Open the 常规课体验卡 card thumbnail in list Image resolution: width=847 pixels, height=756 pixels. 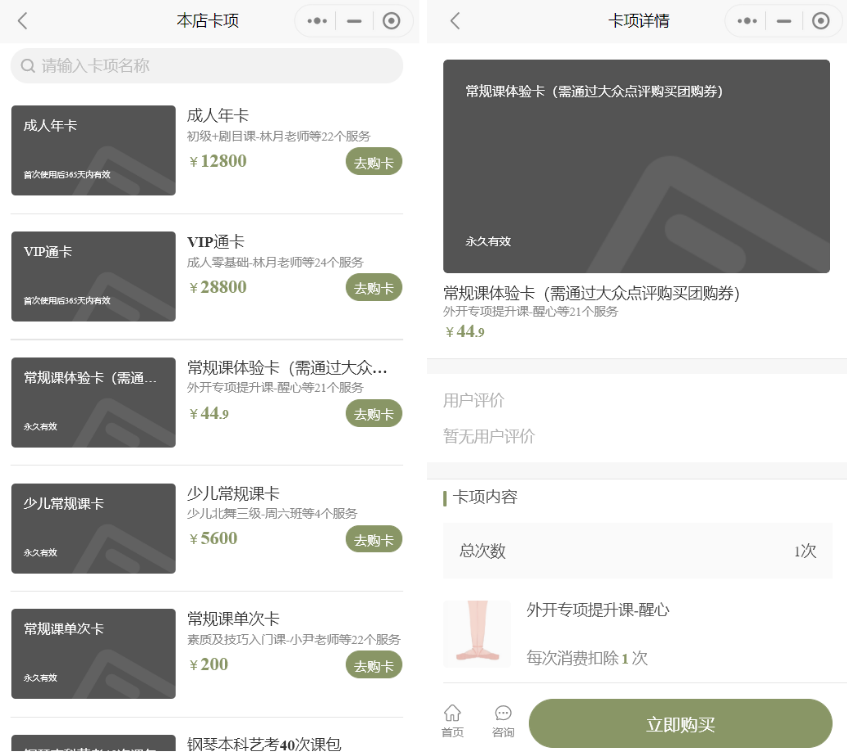coord(93,402)
